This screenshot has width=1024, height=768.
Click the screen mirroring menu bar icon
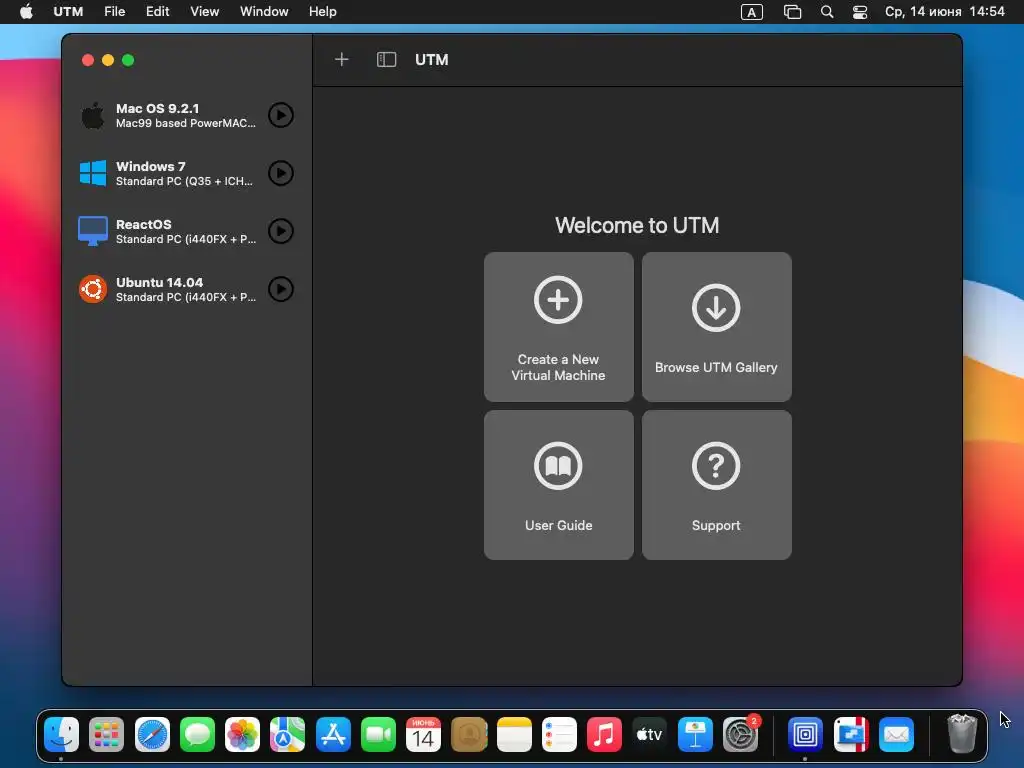click(x=792, y=12)
